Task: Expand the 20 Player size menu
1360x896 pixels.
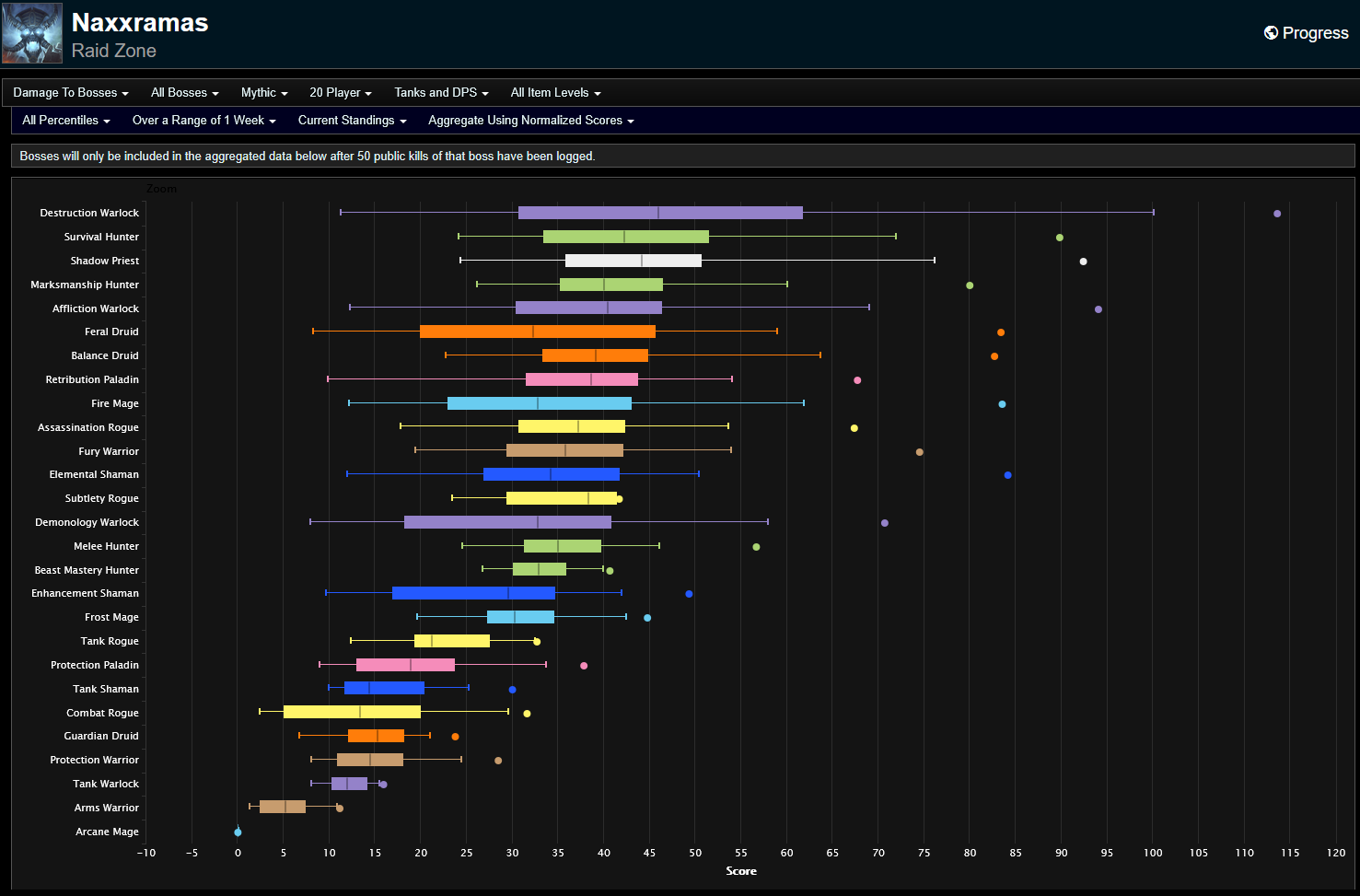Action: point(340,93)
